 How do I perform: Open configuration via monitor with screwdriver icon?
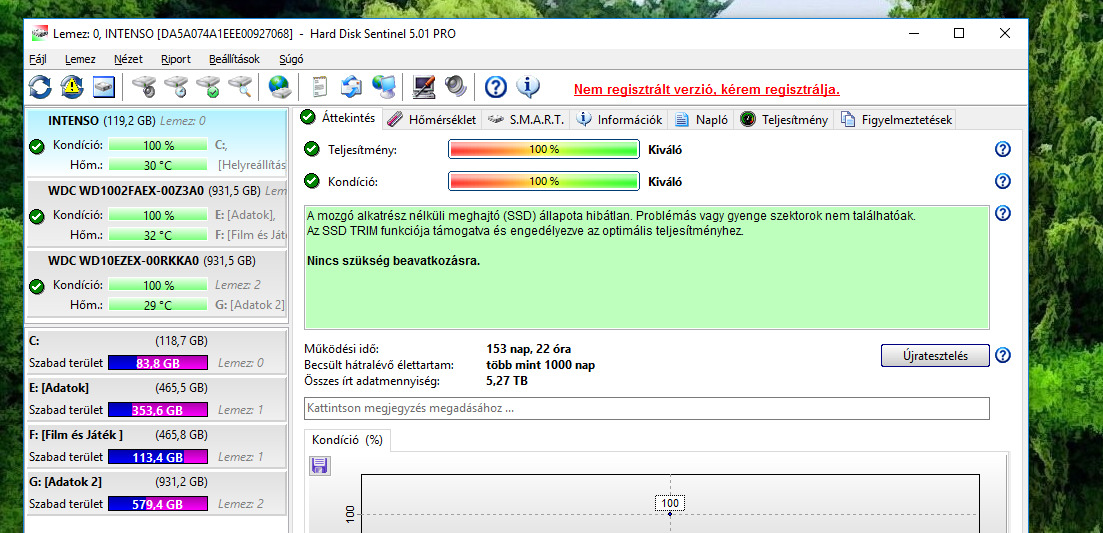(424, 87)
